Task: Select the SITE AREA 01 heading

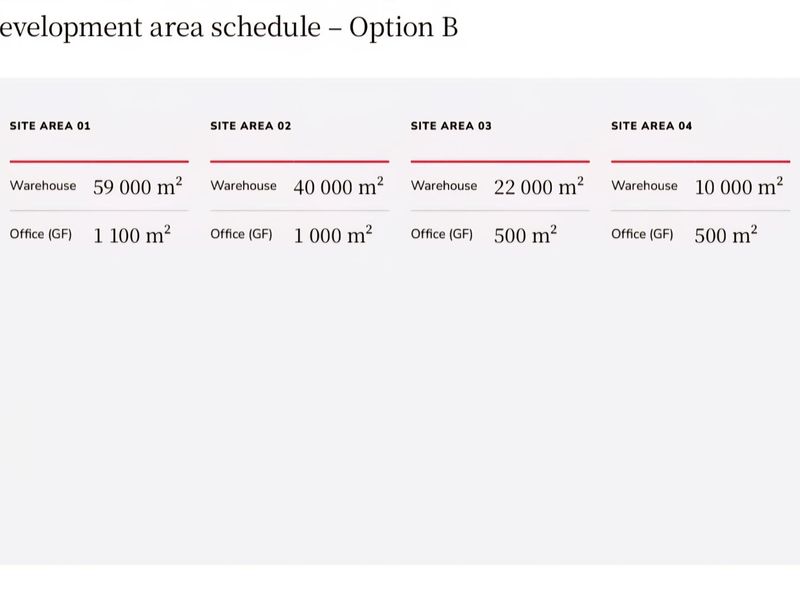Action: (50, 126)
